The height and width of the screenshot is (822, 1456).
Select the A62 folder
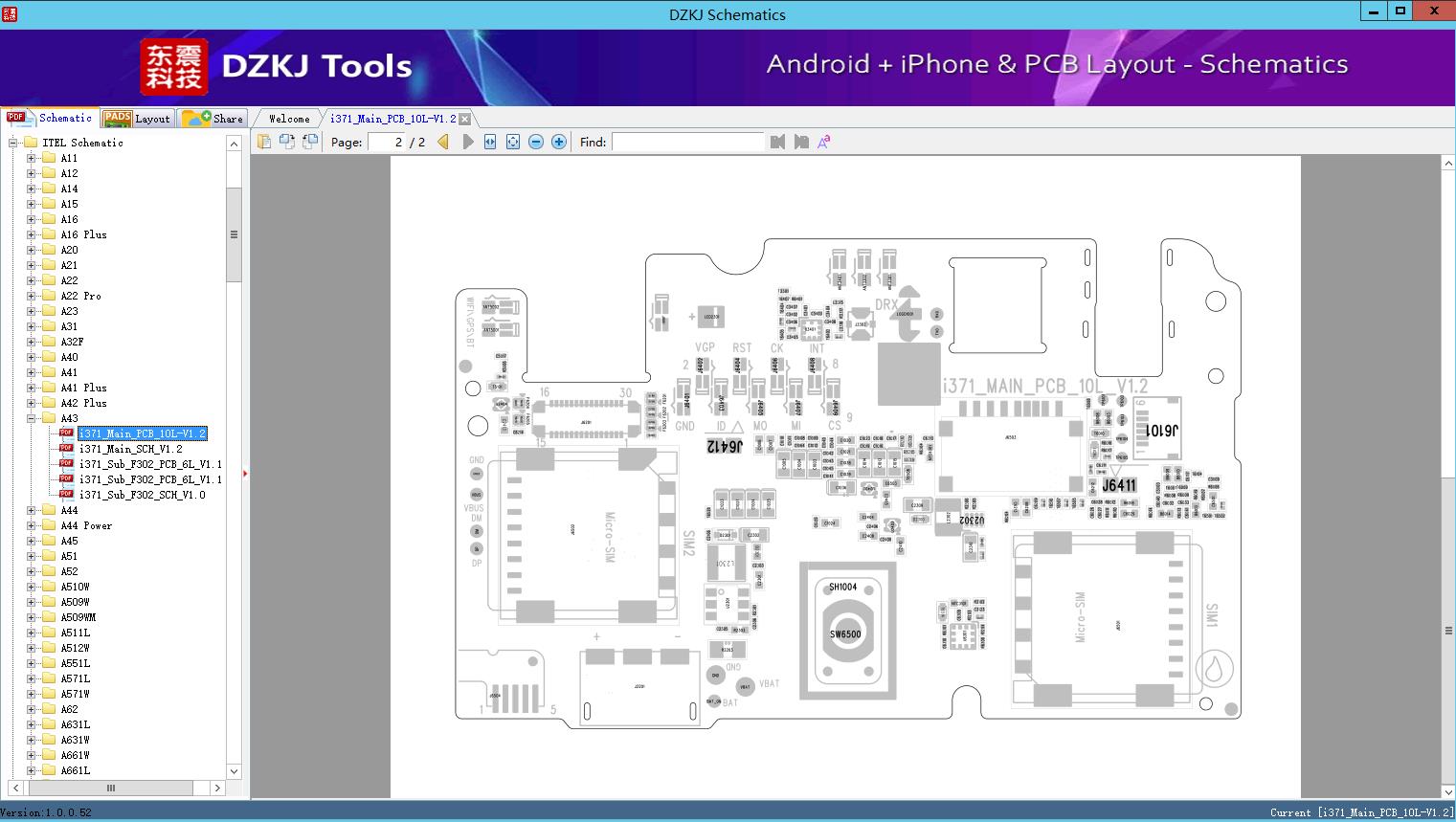coord(69,709)
